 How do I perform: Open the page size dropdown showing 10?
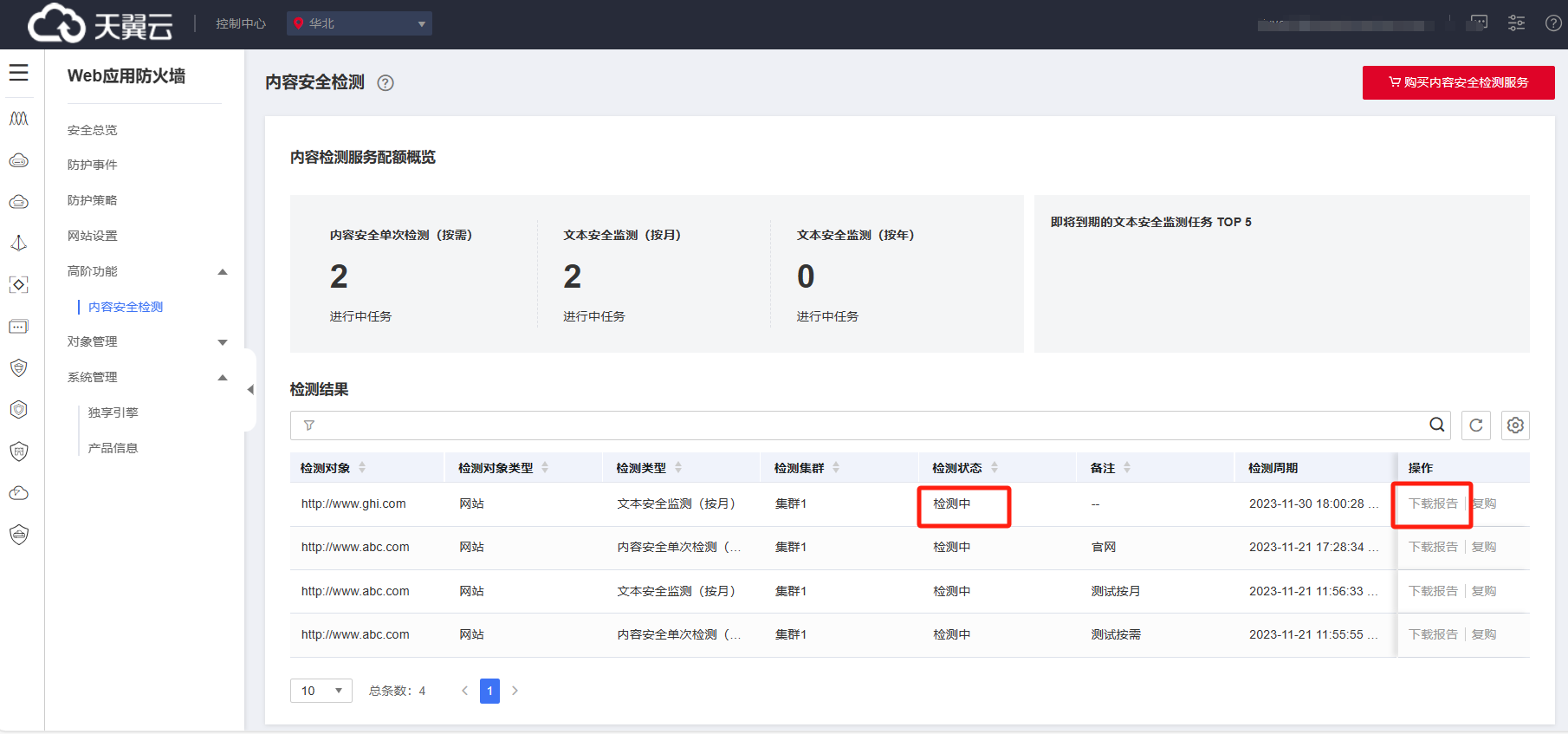tap(321, 691)
